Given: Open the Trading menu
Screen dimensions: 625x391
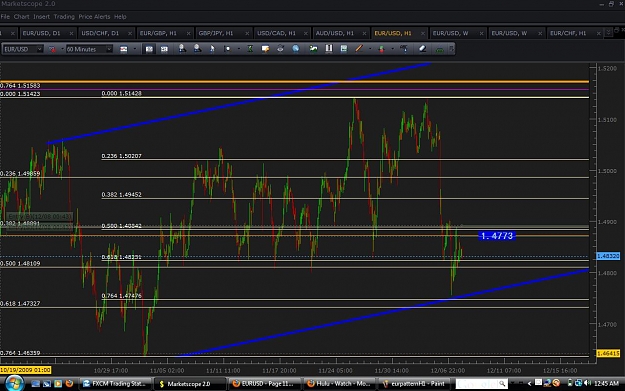Looking at the screenshot, I should tap(64, 17).
